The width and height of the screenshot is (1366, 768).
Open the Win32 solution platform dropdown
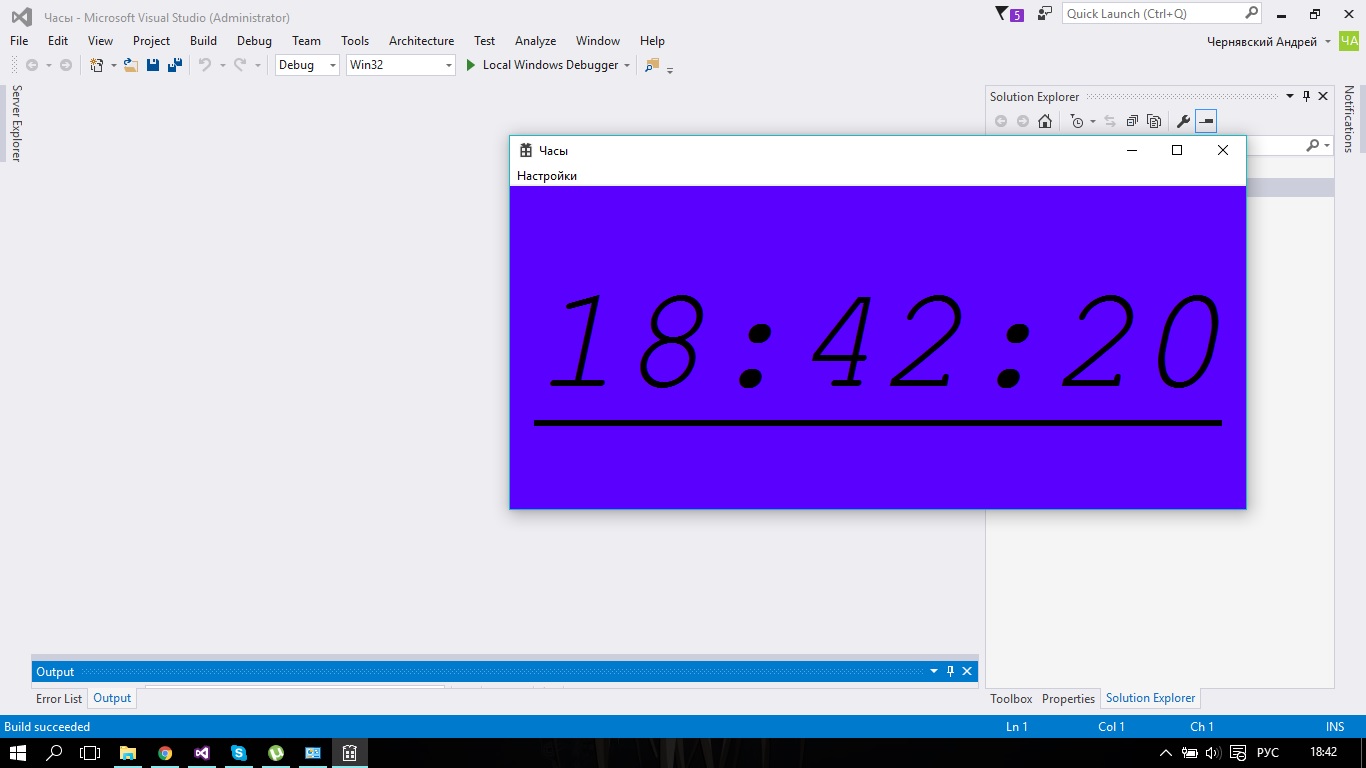tap(401, 65)
